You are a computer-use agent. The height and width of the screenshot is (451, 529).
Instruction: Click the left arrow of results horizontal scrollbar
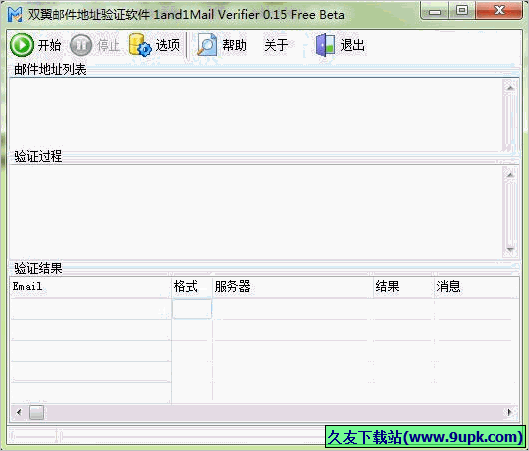click(x=19, y=412)
